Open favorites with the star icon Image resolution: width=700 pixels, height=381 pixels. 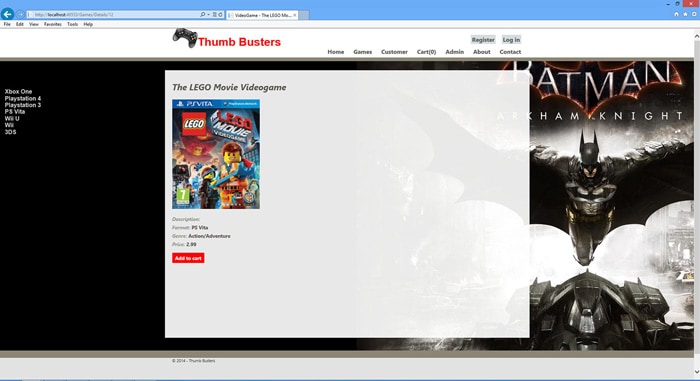(x=685, y=14)
